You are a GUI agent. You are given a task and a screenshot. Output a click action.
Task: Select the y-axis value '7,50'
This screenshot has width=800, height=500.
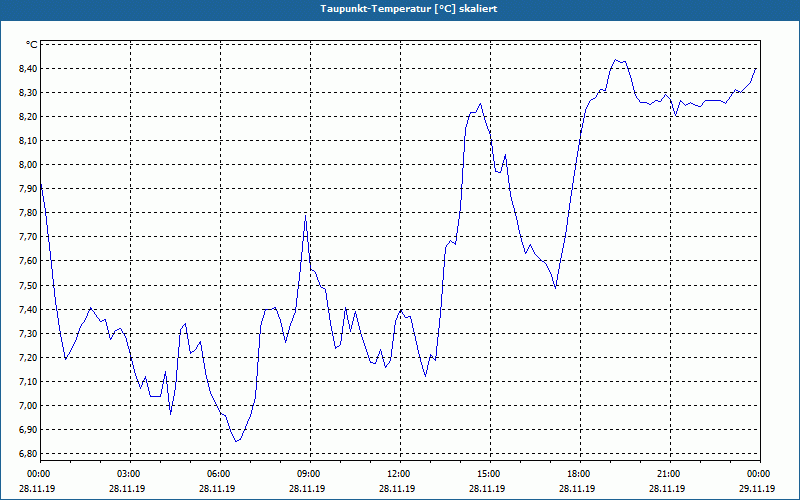[29, 285]
